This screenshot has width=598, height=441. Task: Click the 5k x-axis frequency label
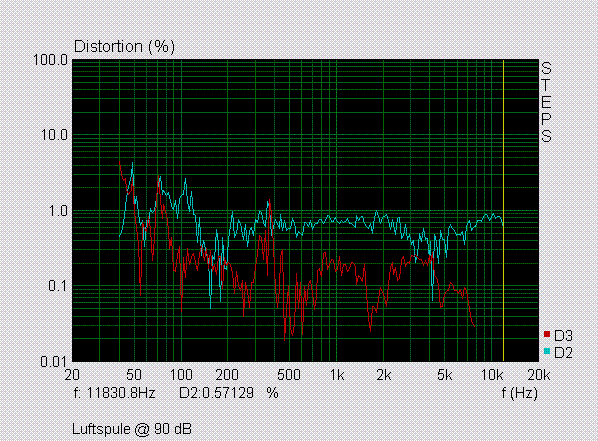pyautogui.click(x=445, y=375)
